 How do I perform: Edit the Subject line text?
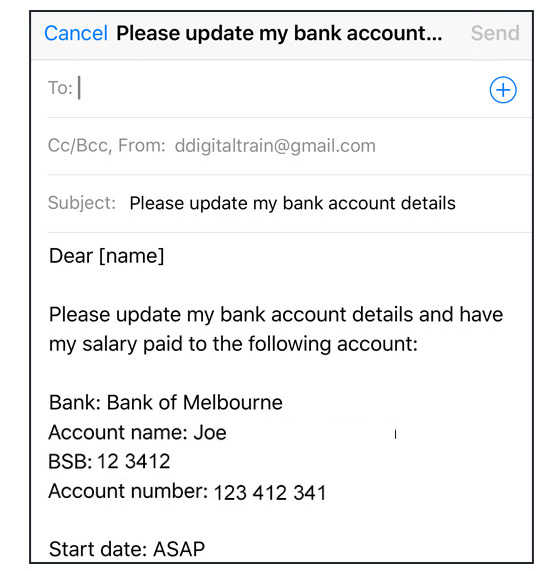click(x=292, y=203)
